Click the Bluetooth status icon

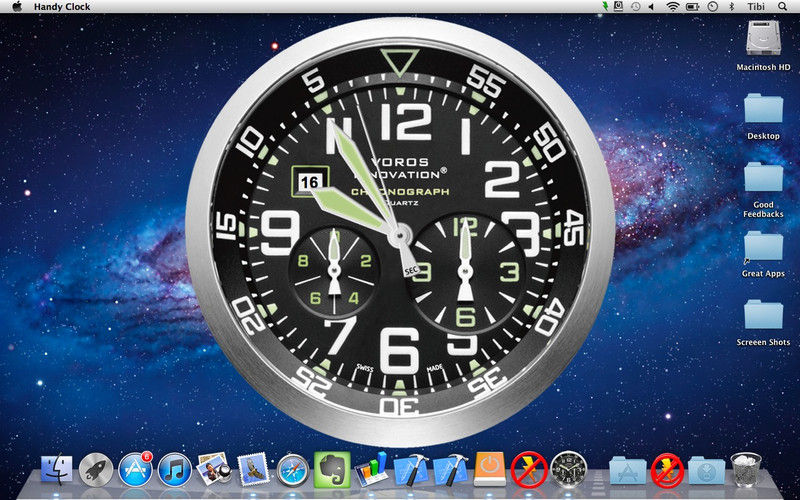731,7
